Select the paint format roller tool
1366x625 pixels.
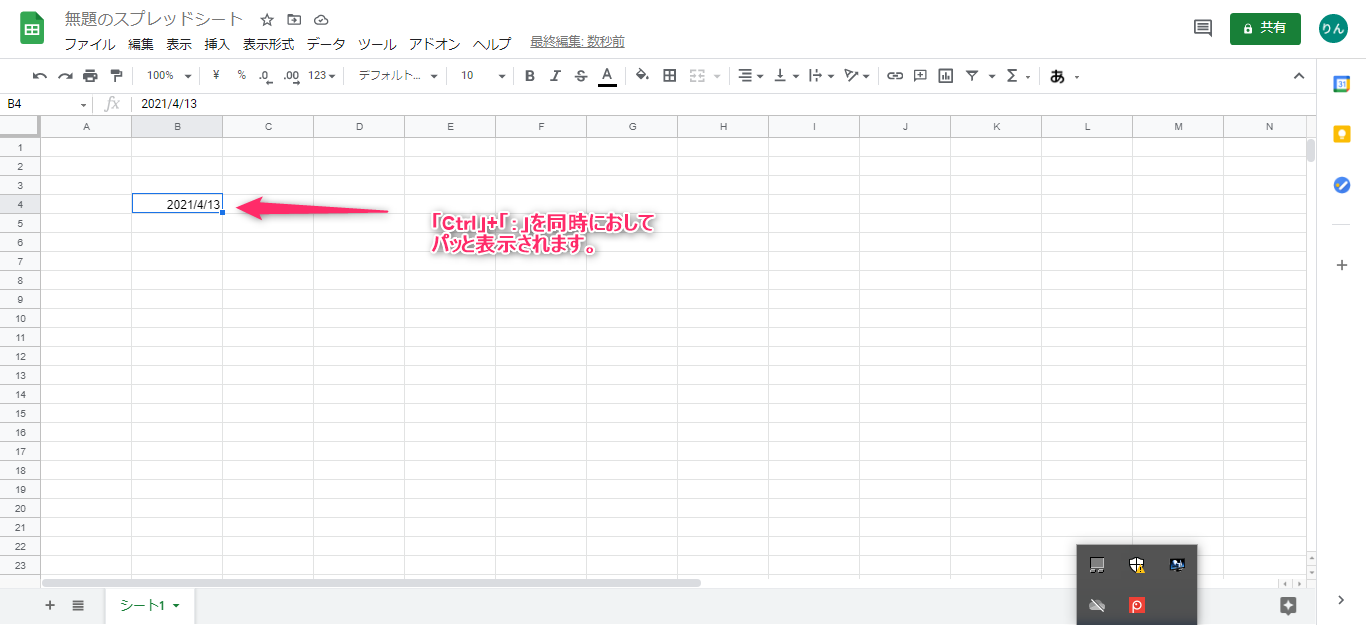pos(116,76)
